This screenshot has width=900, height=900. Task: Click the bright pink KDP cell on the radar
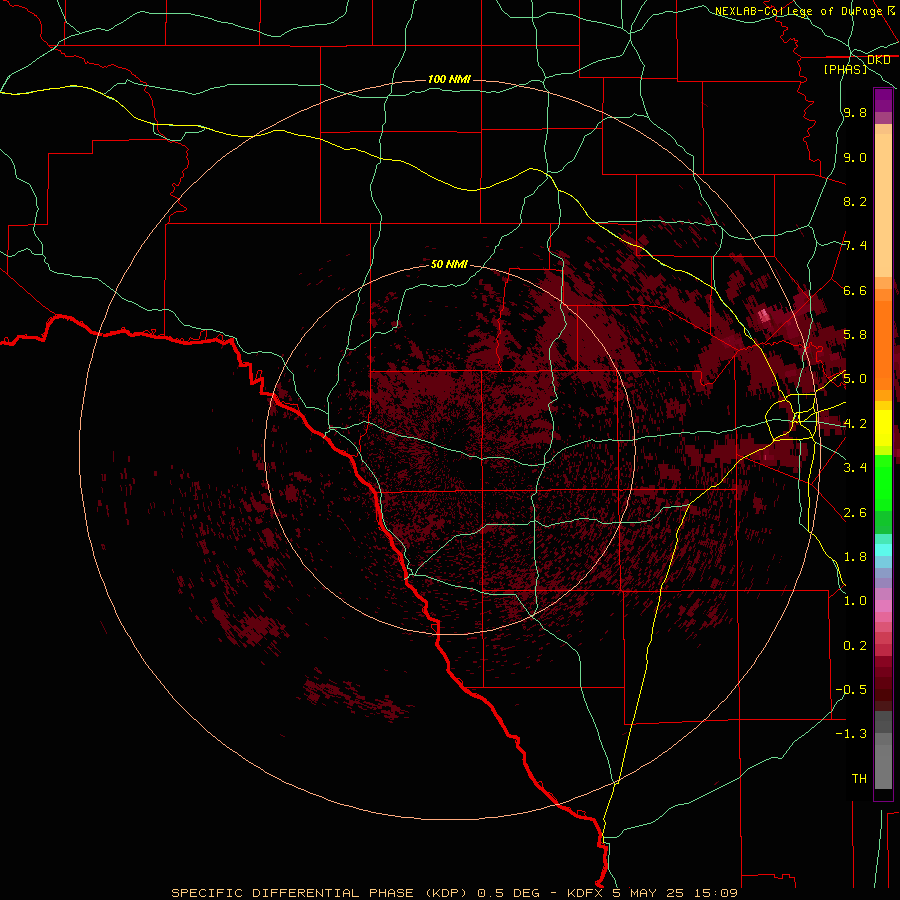point(764,316)
